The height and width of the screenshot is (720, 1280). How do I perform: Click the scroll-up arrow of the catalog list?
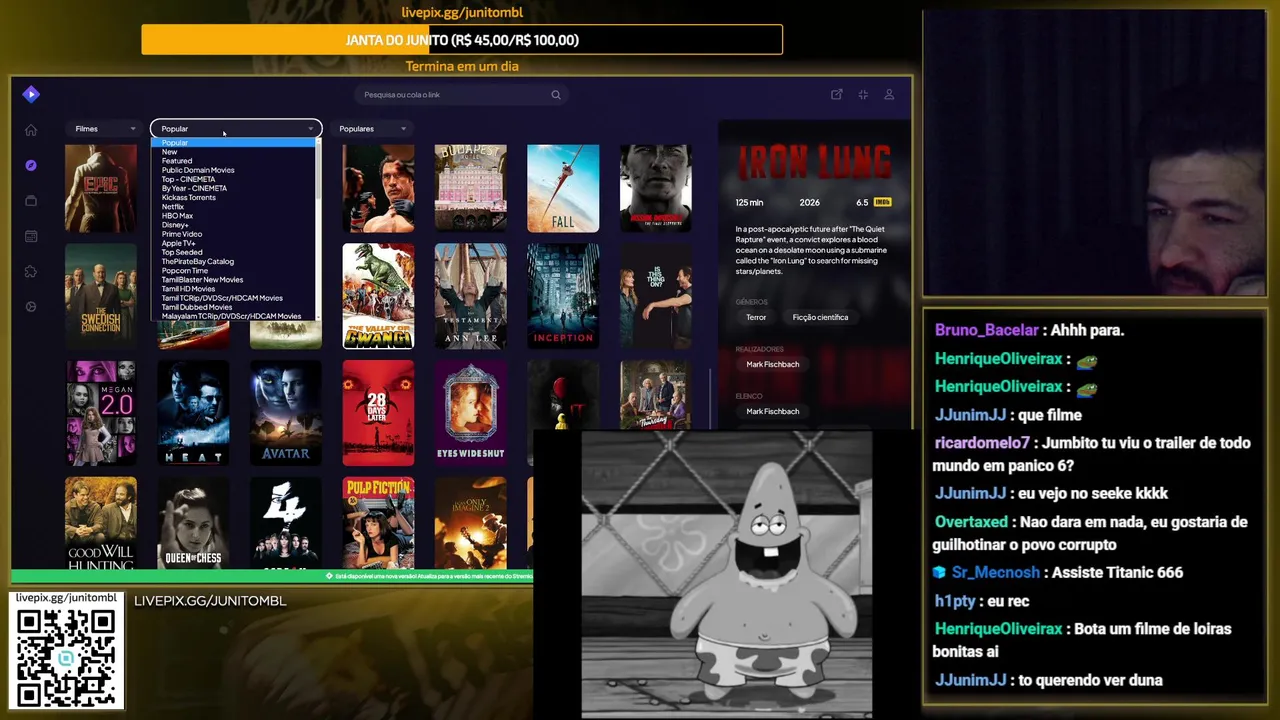tap(318, 142)
